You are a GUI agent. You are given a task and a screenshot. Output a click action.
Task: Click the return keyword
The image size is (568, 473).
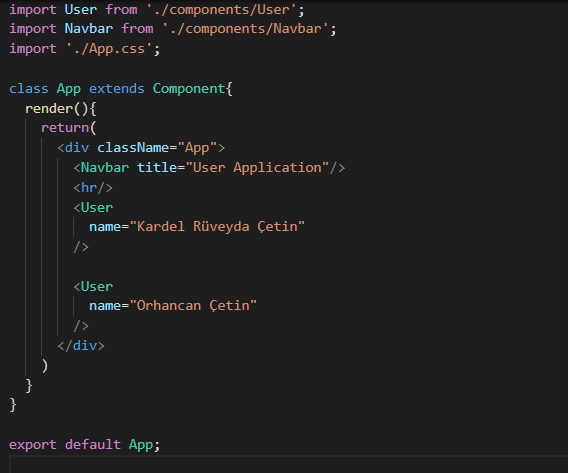[65, 128]
